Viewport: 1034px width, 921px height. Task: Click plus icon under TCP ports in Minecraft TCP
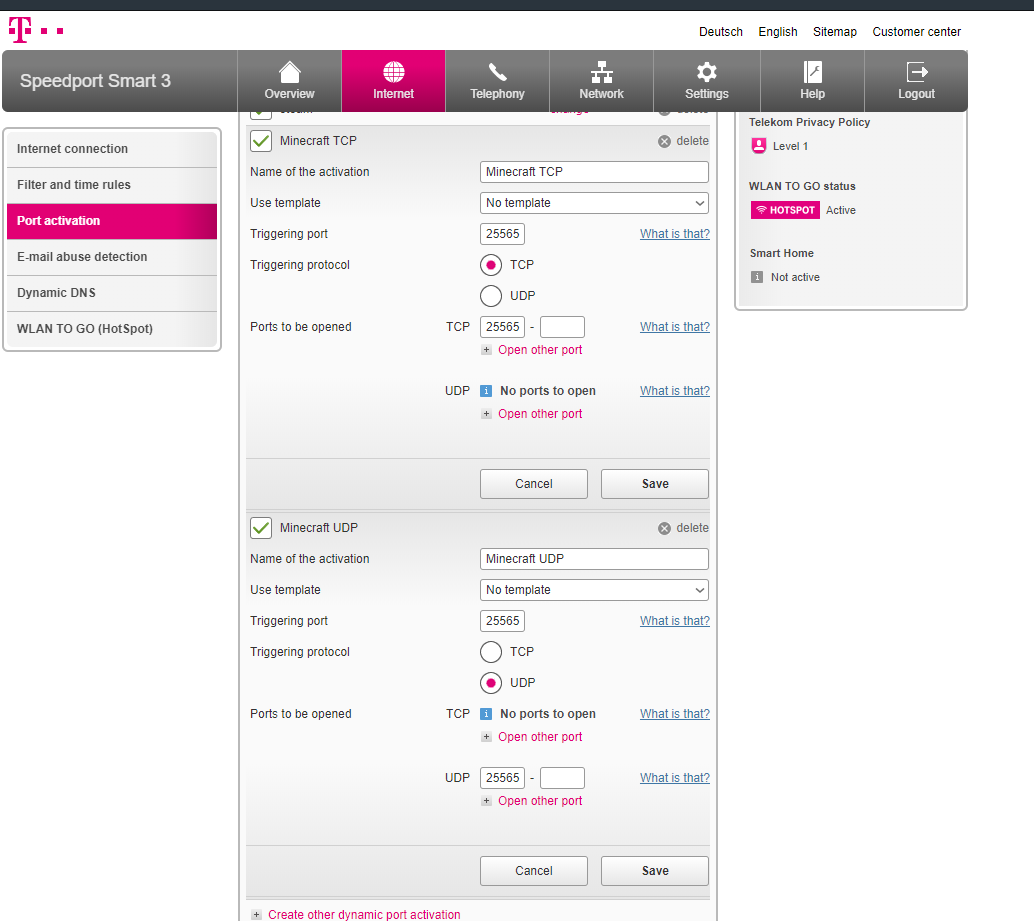[486, 350]
